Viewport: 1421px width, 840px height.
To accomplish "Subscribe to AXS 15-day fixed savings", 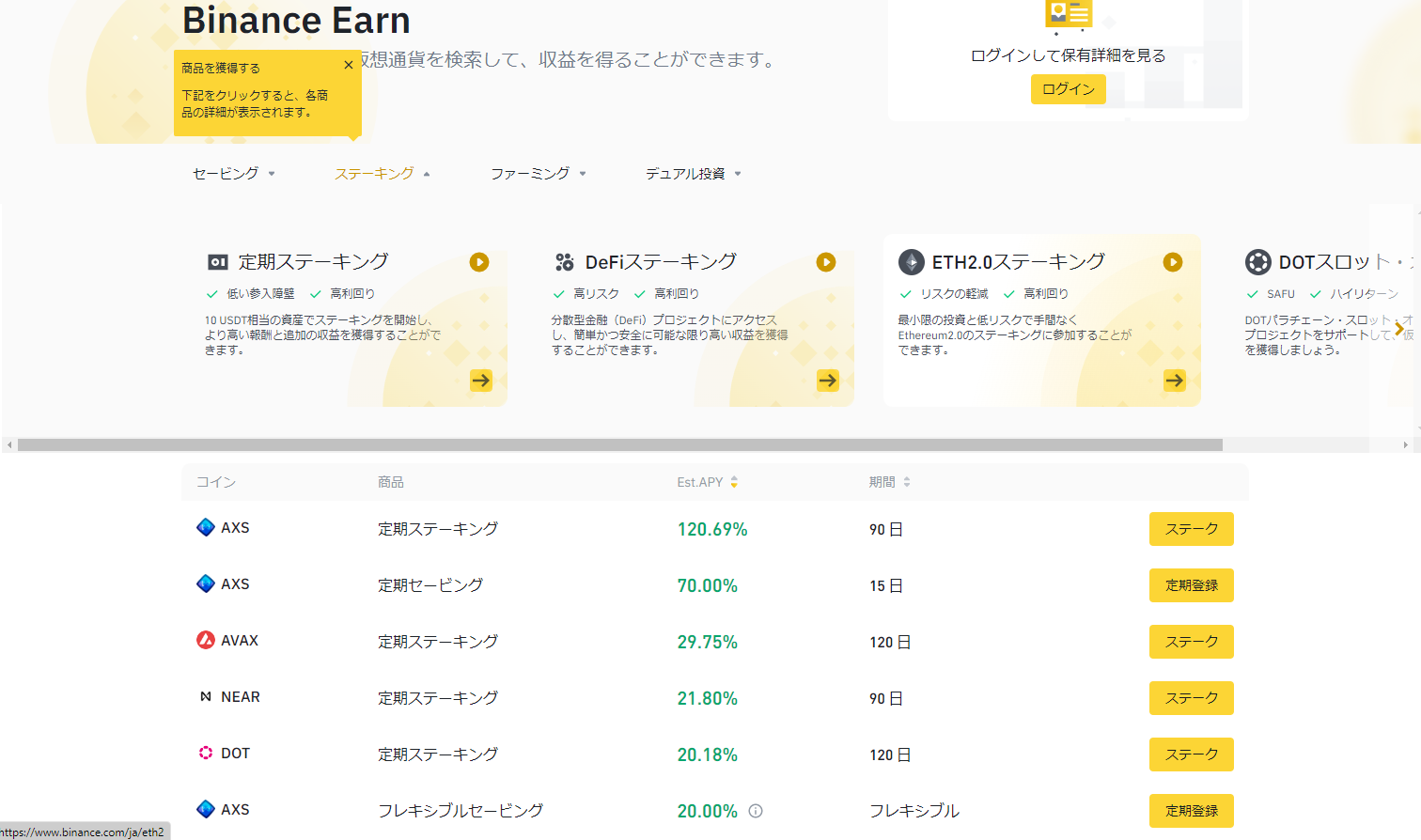I will click(x=1192, y=585).
